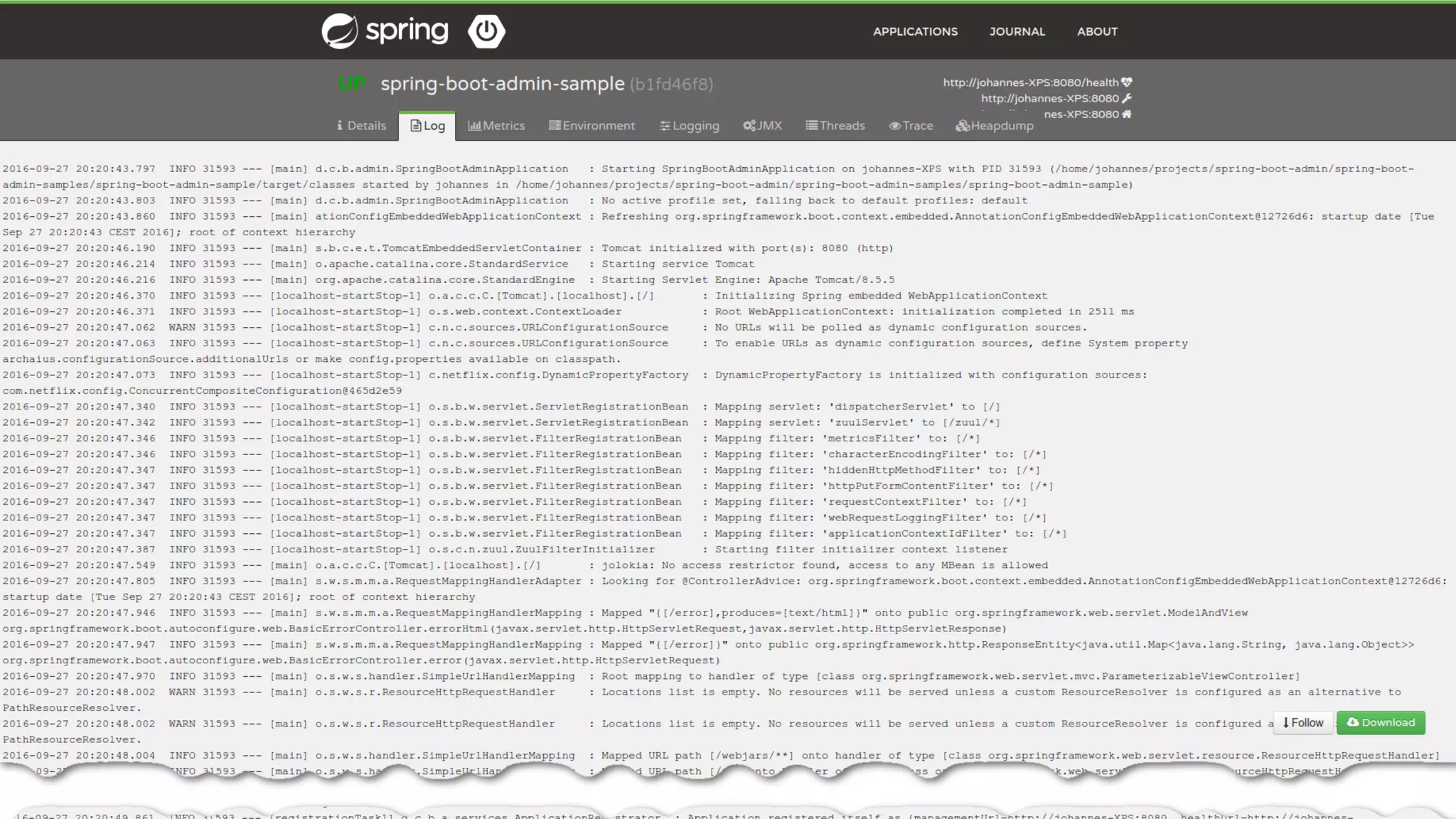Click the cubes icon on Heapdump
This screenshot has height=819, width=1456.
tap(963, 126)
